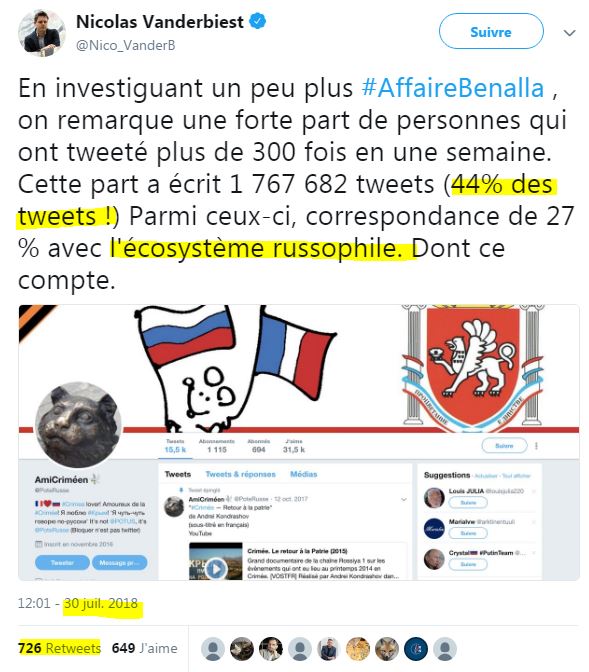Open the embedded AmiCriméen profile screenshot
589x672 pixels.
tap(299, 442)
